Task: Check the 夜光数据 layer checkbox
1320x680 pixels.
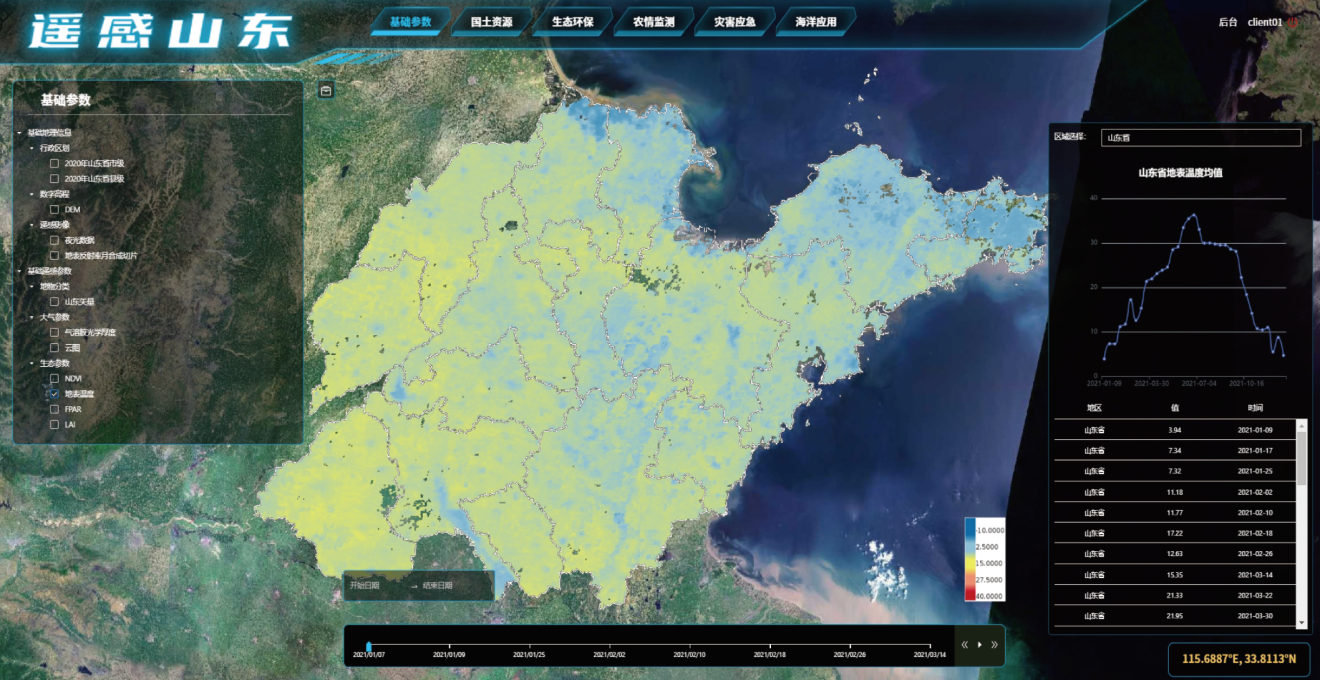Action: 55,240
